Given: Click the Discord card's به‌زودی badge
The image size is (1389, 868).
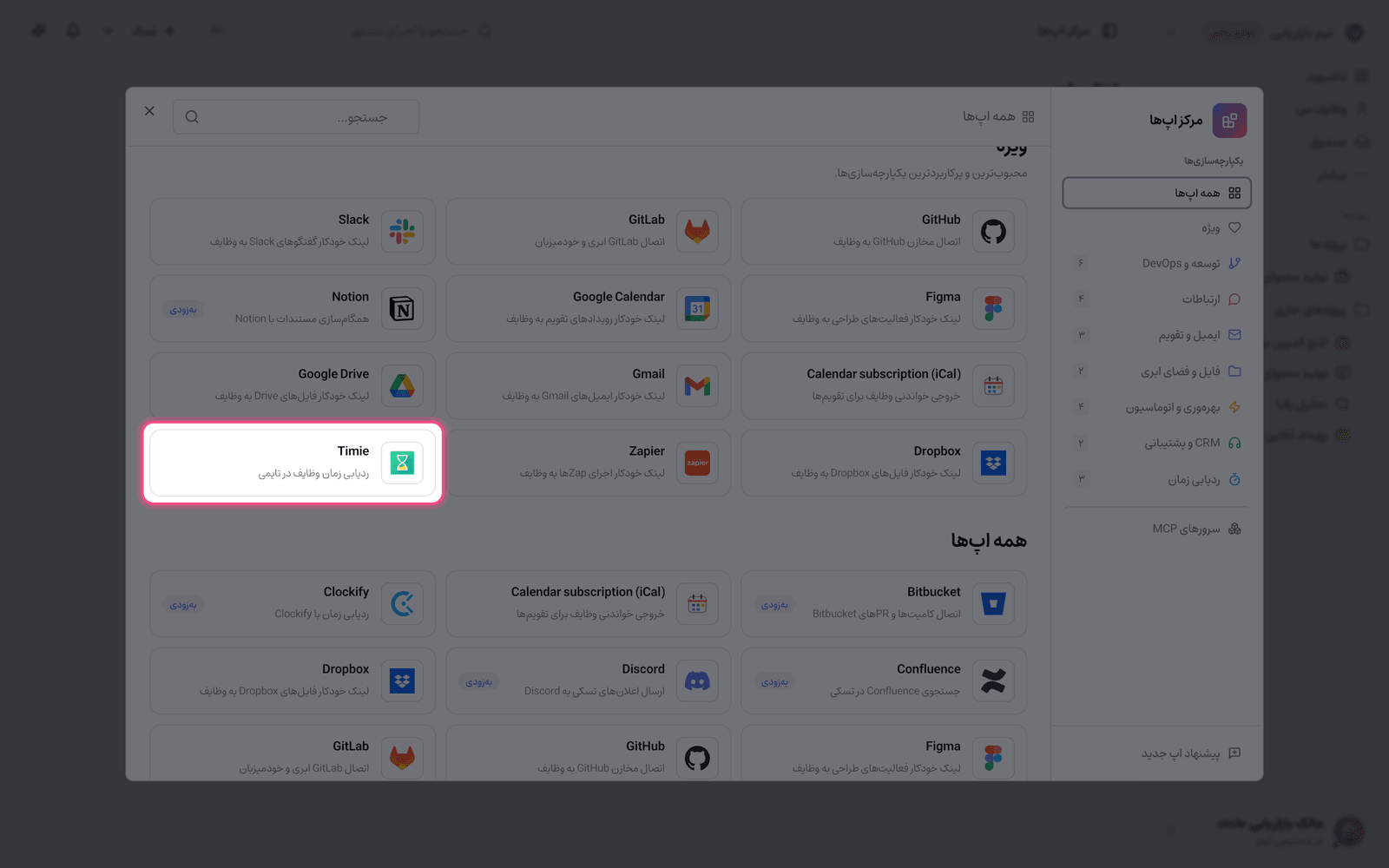Looking at the screenshot, I should 479,682.
